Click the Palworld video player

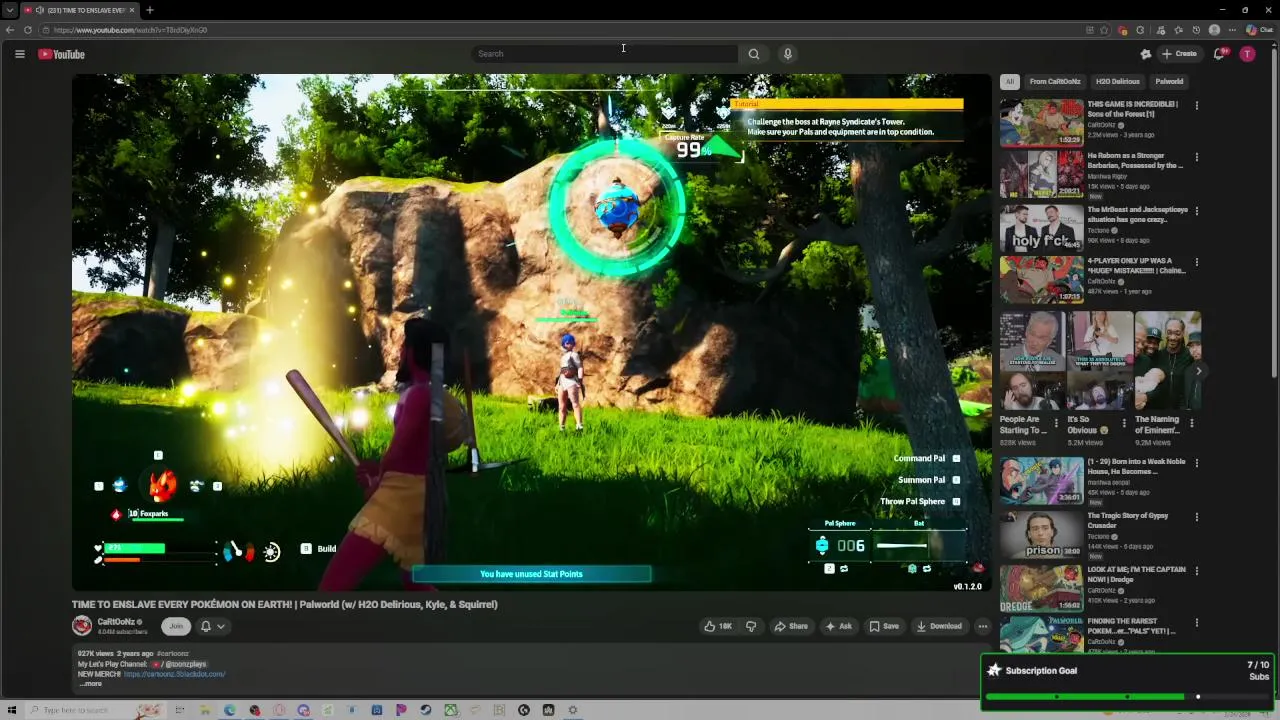531,332
